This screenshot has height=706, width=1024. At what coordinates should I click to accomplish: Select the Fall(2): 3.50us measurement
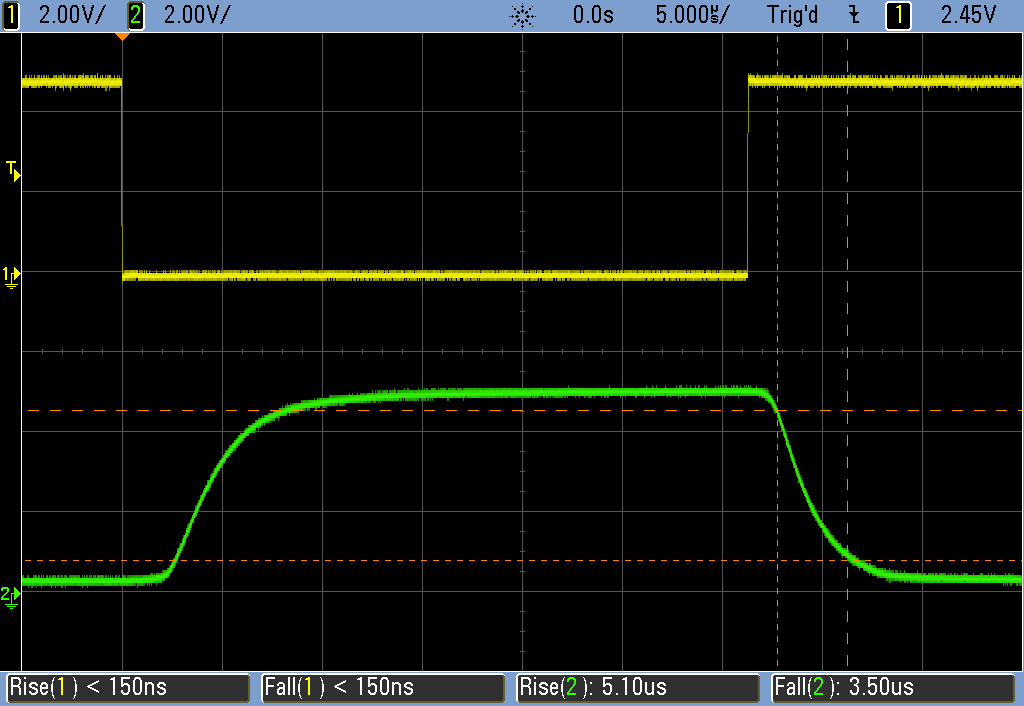pyautogui.click(x=893, y=688)
